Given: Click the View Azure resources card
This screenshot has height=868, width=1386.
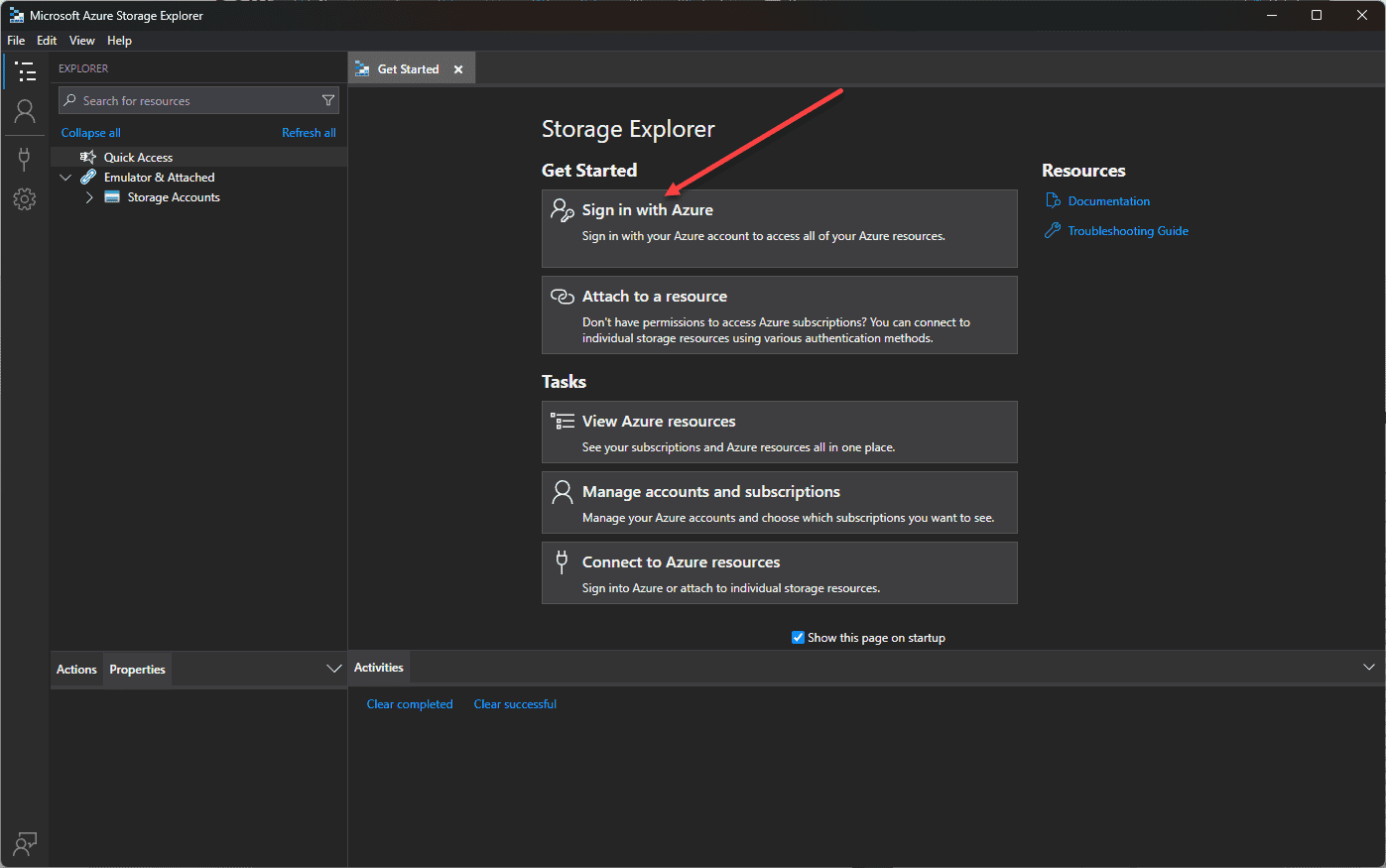Looking at the screenshot, I should [x=780, y=432].
